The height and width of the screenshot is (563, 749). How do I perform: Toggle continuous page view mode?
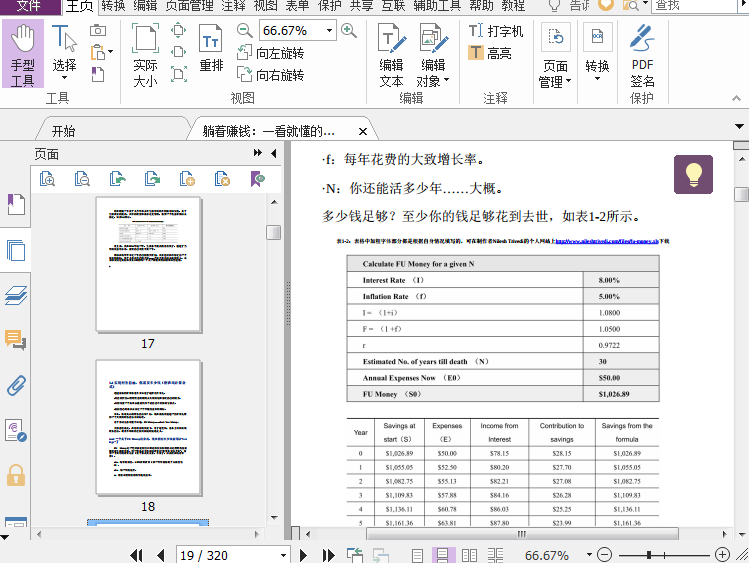click(441, 555)
